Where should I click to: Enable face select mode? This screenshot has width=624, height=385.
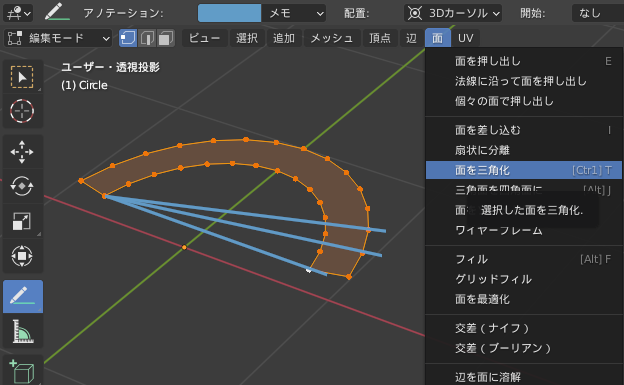click(166, 38)
